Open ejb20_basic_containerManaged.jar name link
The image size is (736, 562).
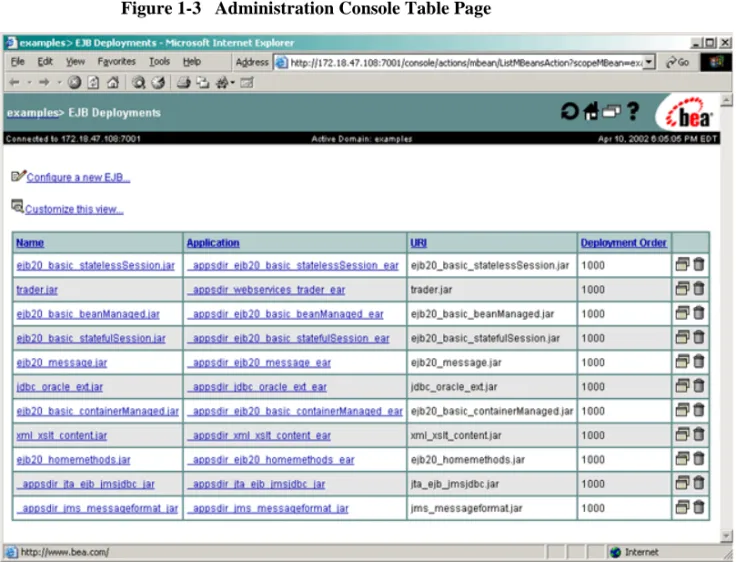(x=98, y=411)
